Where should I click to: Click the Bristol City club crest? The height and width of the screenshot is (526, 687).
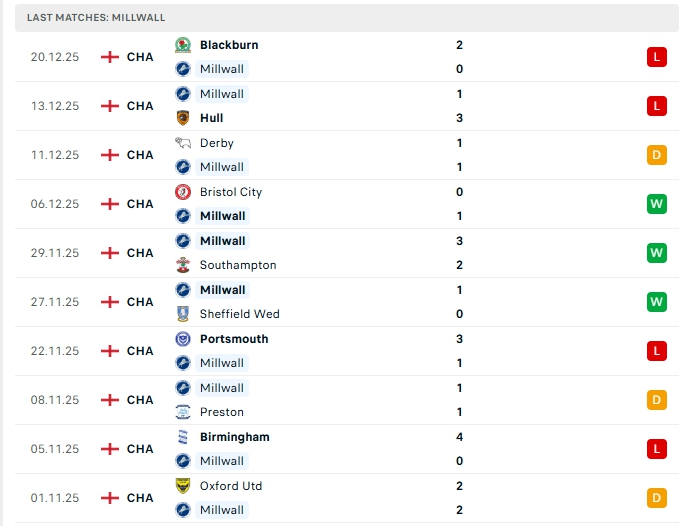pos(183,192)
